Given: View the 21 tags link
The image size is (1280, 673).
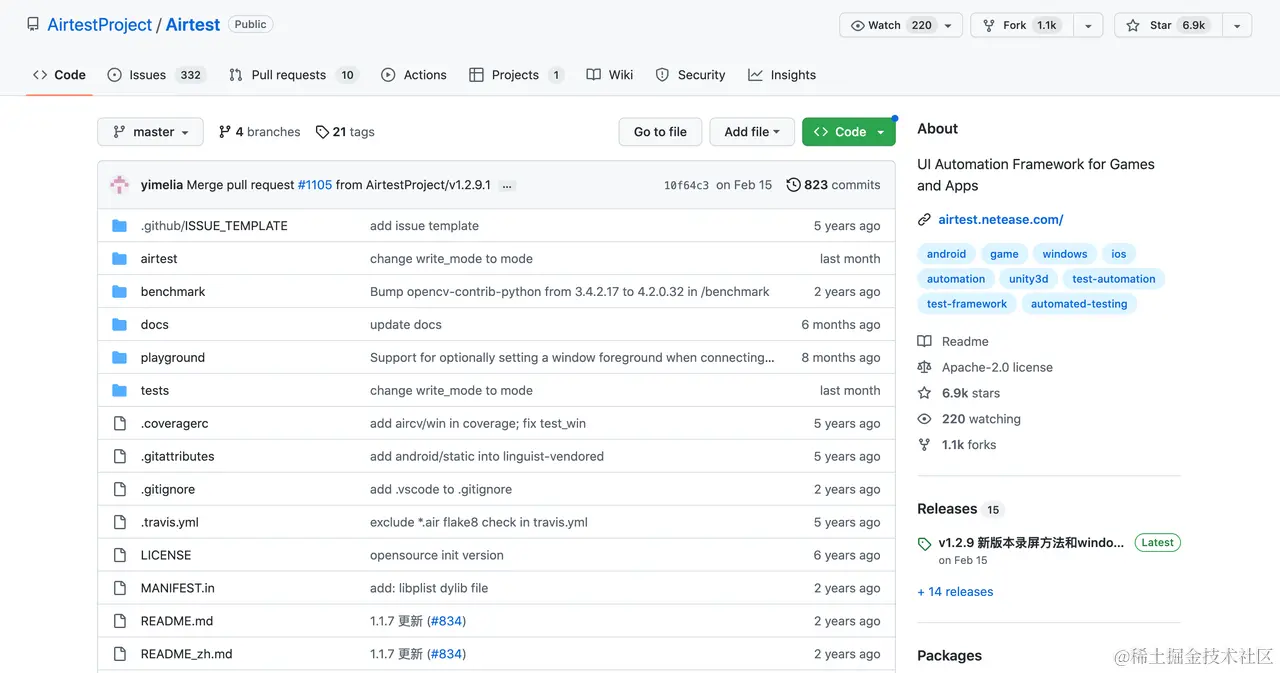Looking at the screenshot, I should 345,132.
